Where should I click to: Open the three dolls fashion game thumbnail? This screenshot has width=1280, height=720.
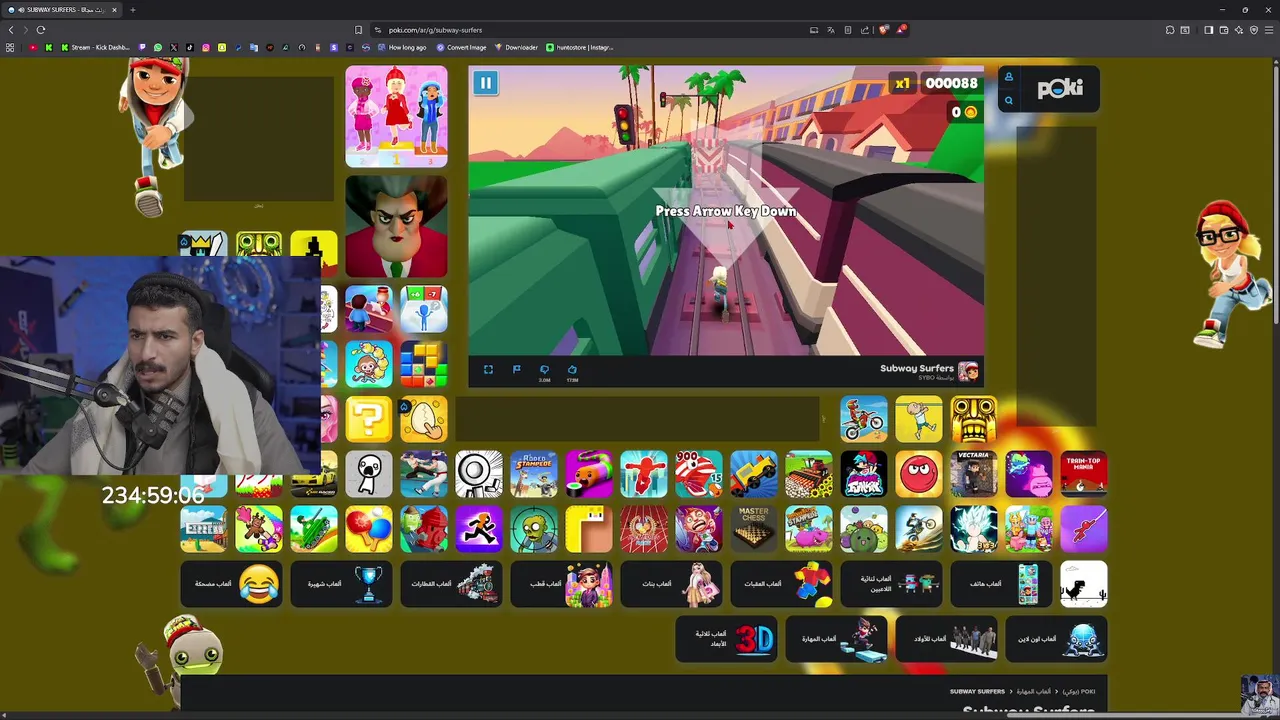click(x=396, y=117)
